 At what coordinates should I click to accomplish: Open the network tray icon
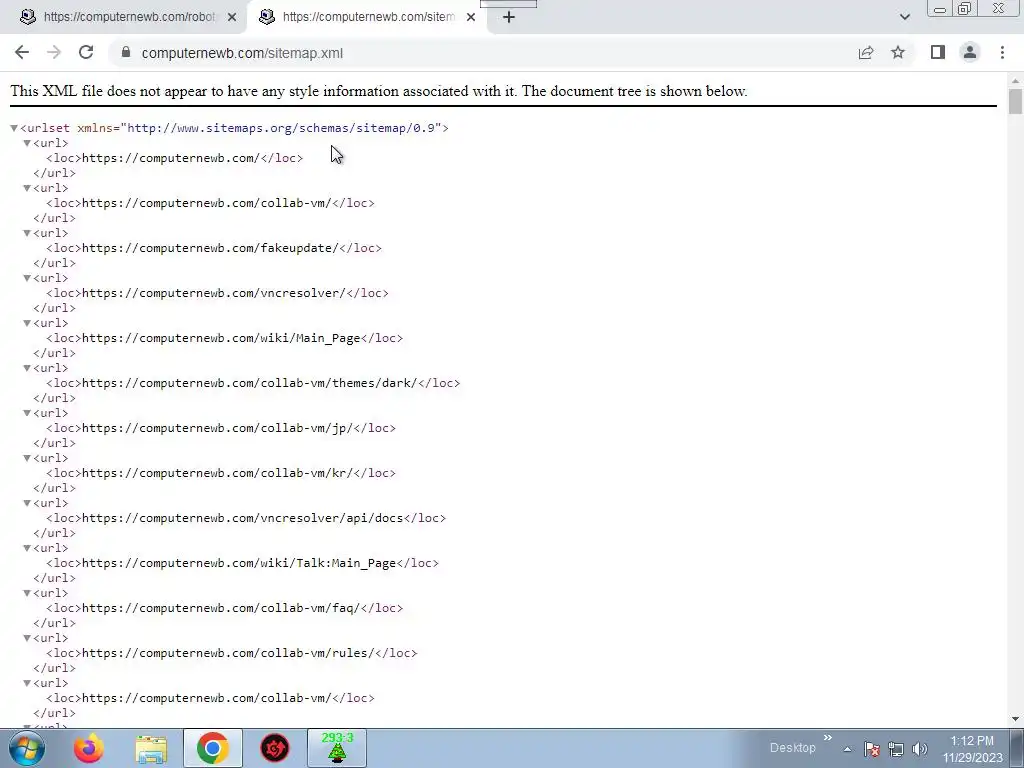coord(896,749)
